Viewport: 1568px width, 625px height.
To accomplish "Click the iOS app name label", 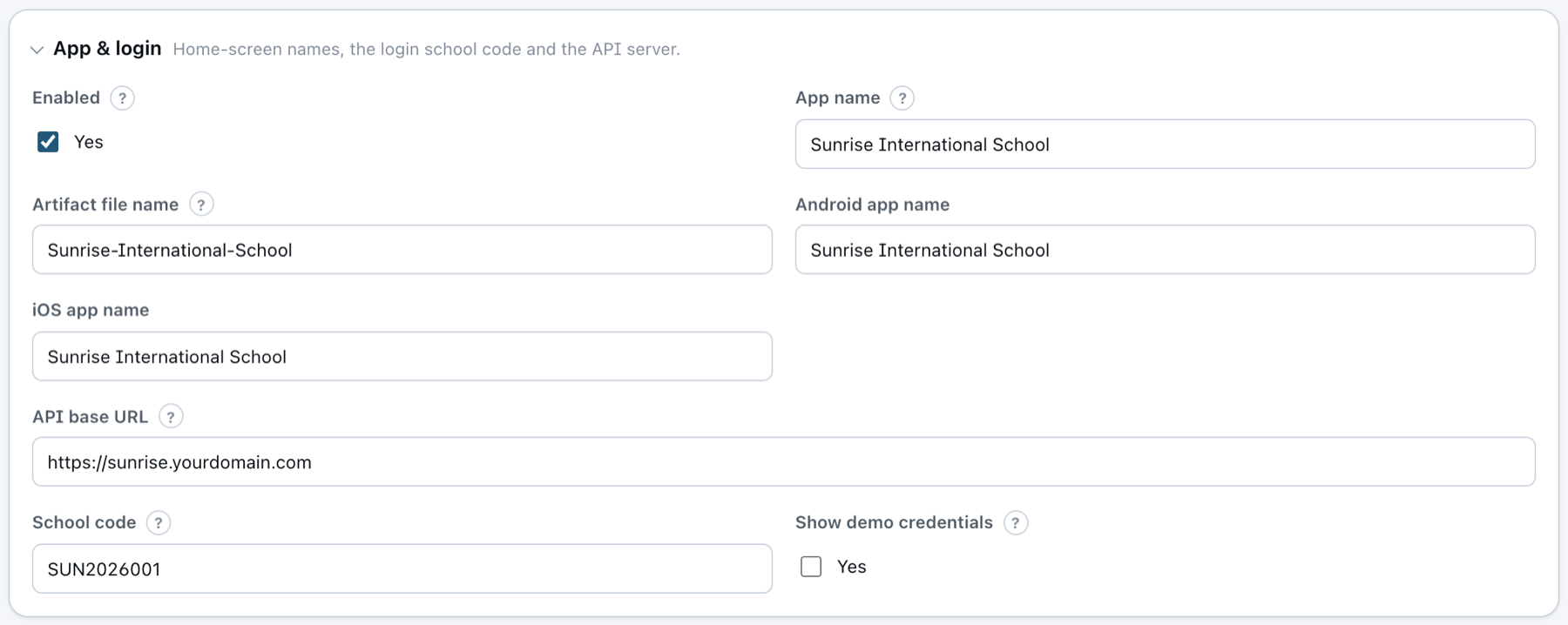I will pos(91,310).
